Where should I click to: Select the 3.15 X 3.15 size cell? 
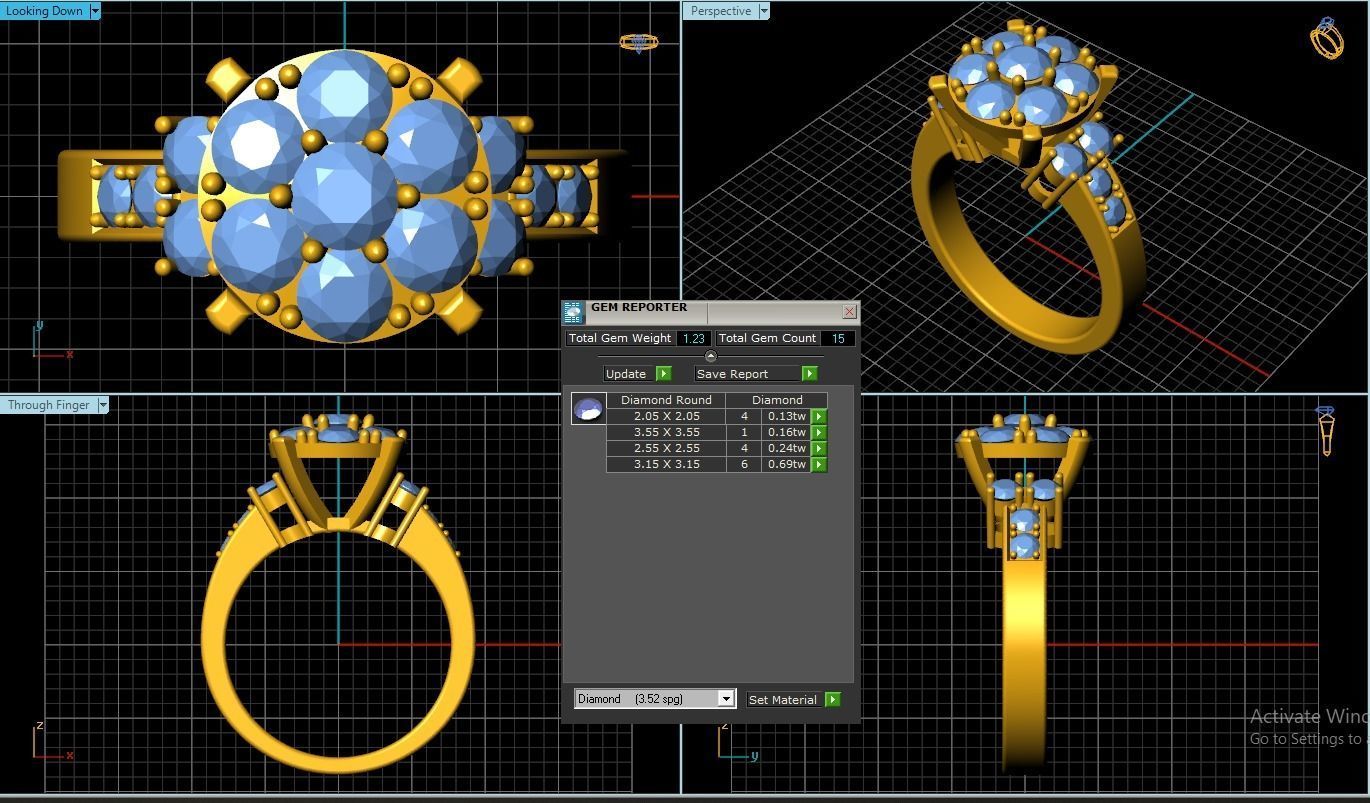point(666,464)
